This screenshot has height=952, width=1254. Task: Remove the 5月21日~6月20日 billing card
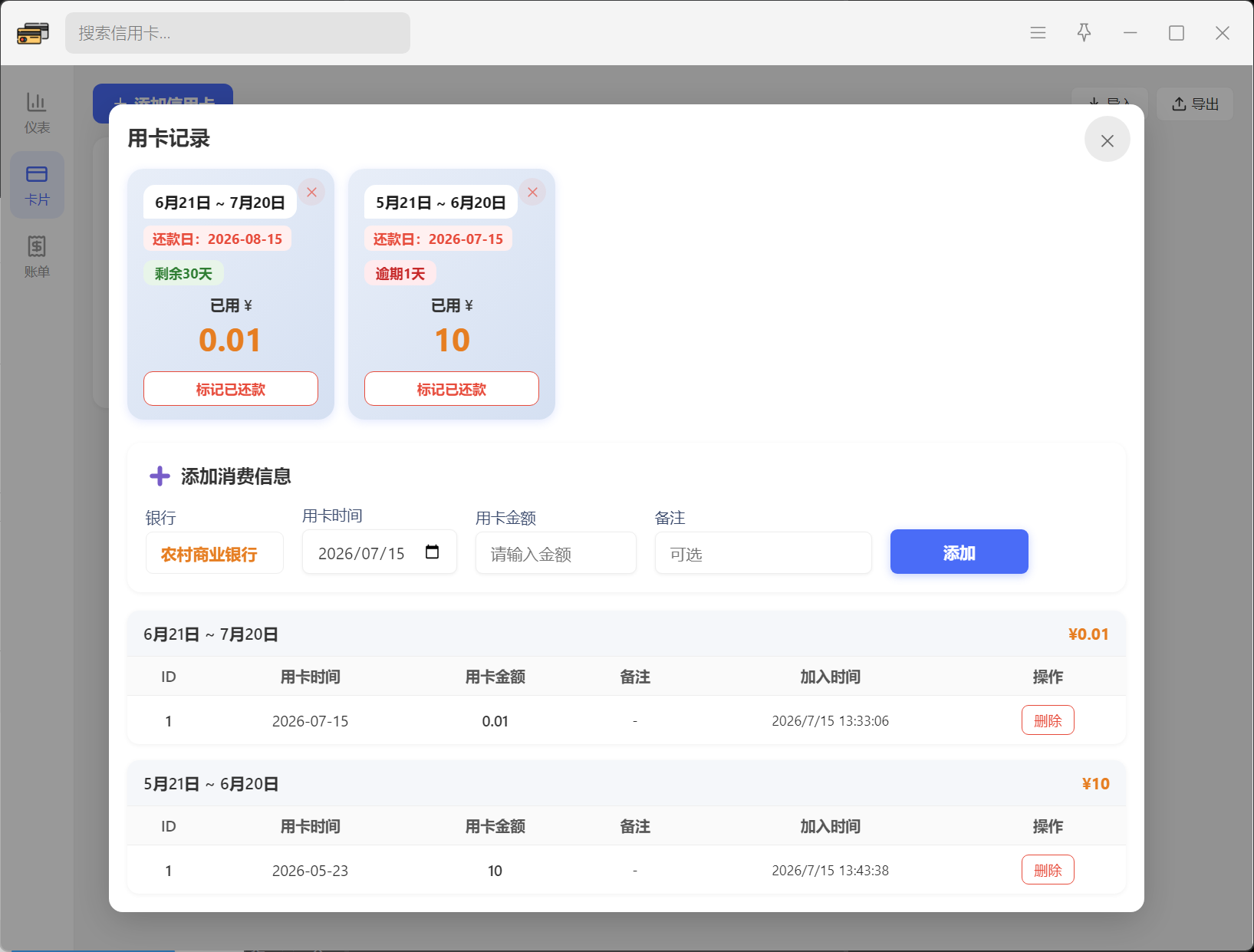pyautogui.click(x=532, y=192)
